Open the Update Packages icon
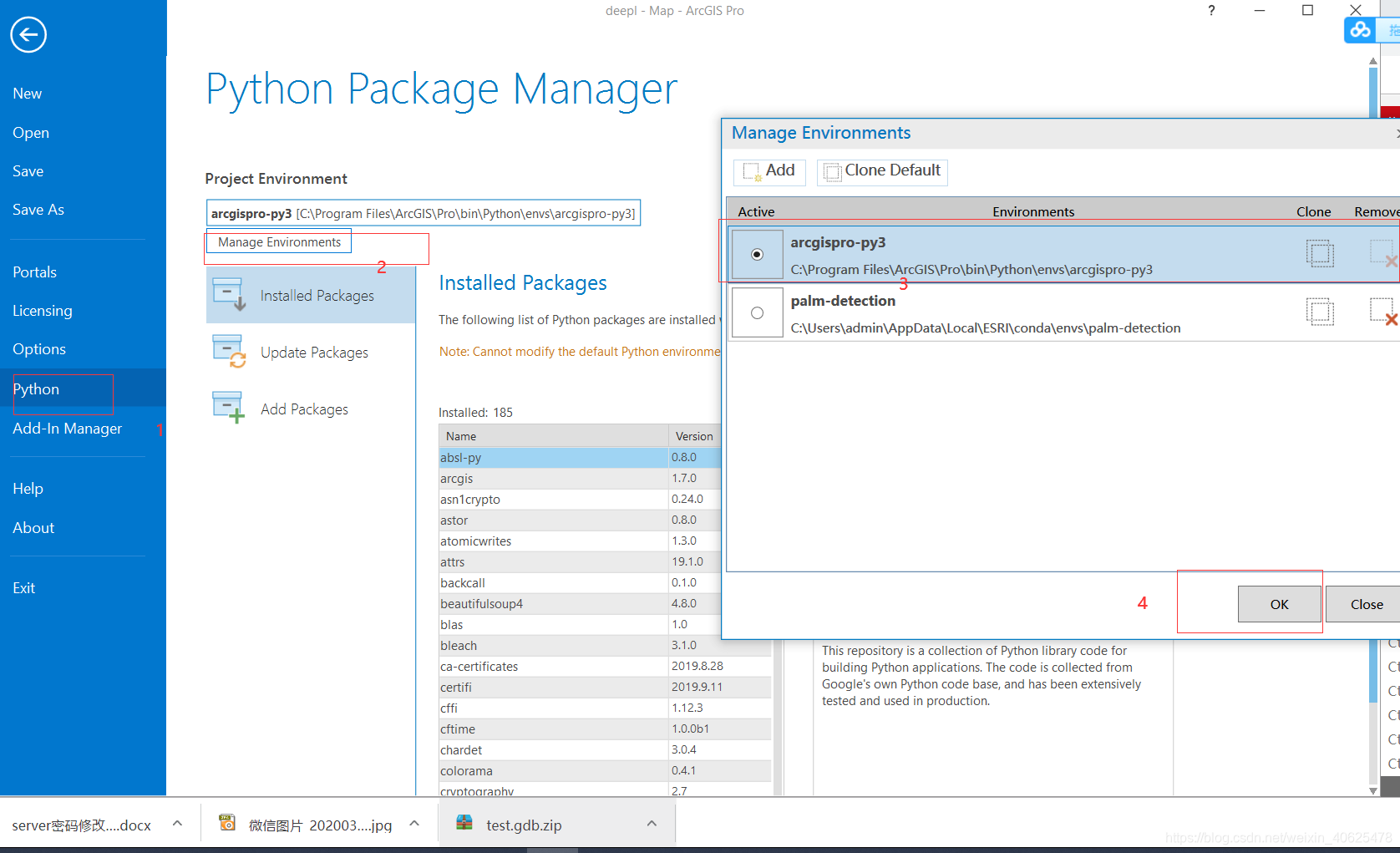The image size is (1400, 853). pyautogui.click(x=228, y=352)
